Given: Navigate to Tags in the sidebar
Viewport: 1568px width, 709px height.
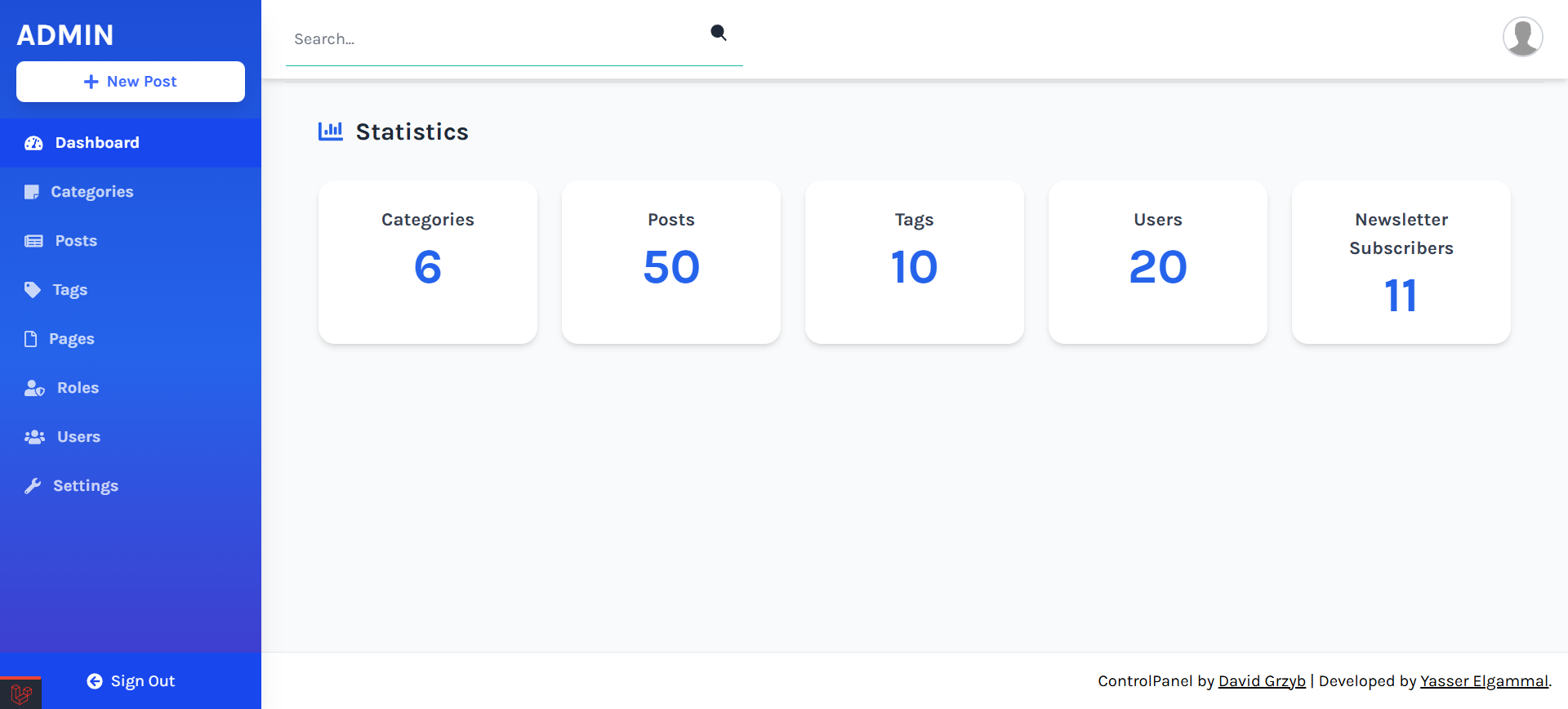Looking at the screenshot, I should (x=131, y=290).
